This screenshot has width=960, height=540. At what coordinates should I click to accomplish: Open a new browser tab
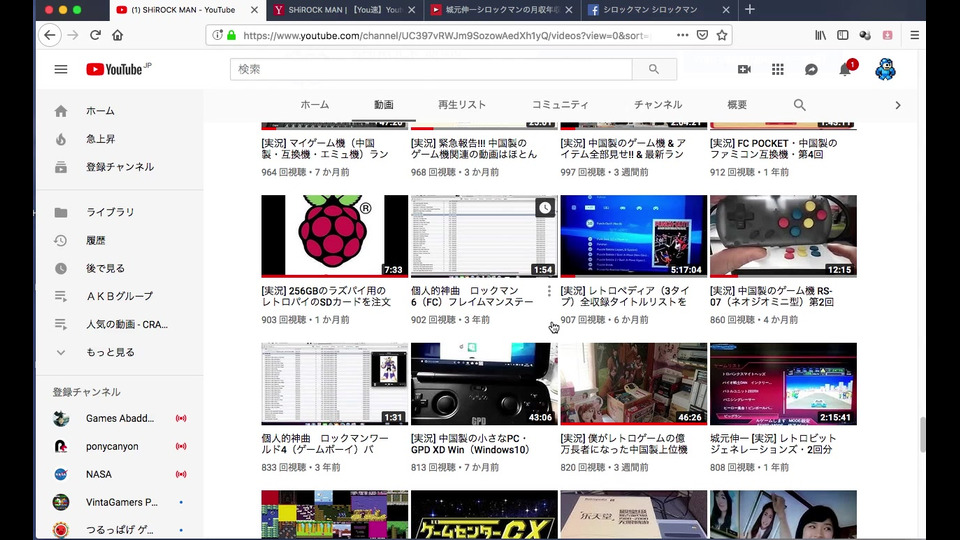point(750,10)
